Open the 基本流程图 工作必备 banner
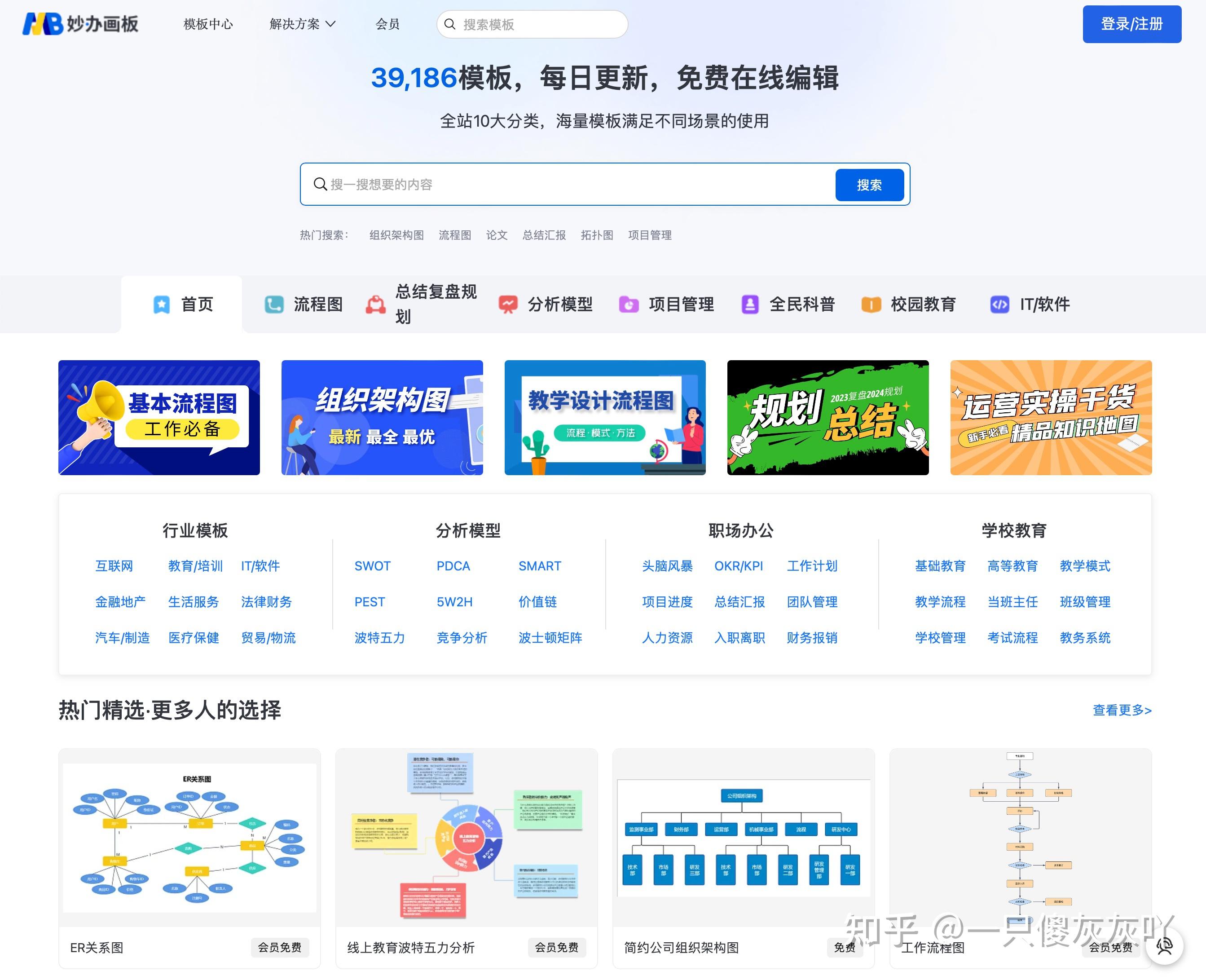This screenshot has height=980, width=1206. pyautogui.click(x=159, y=418)
